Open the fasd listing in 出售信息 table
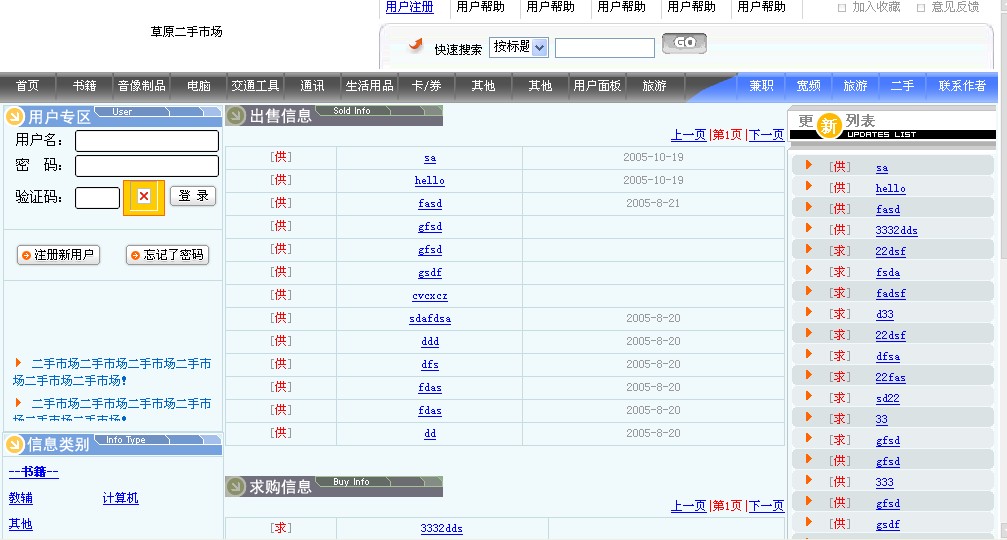 point(430,204)
